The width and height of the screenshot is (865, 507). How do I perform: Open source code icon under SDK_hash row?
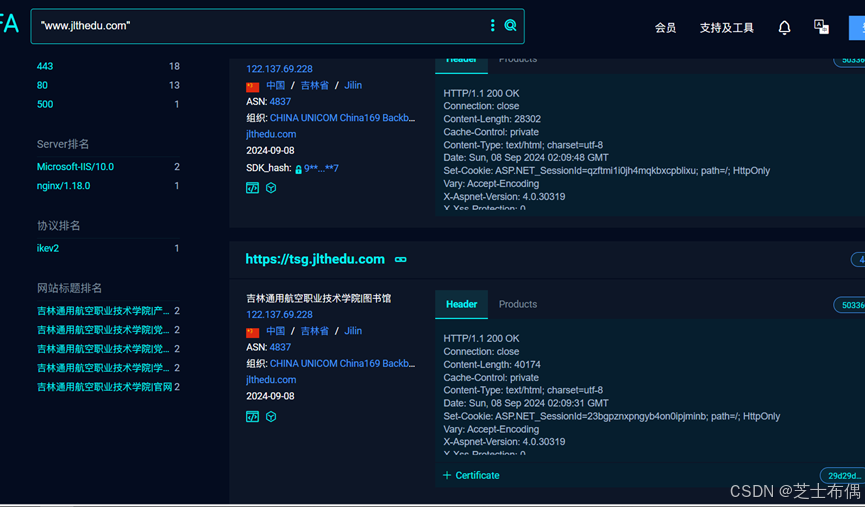252,188
